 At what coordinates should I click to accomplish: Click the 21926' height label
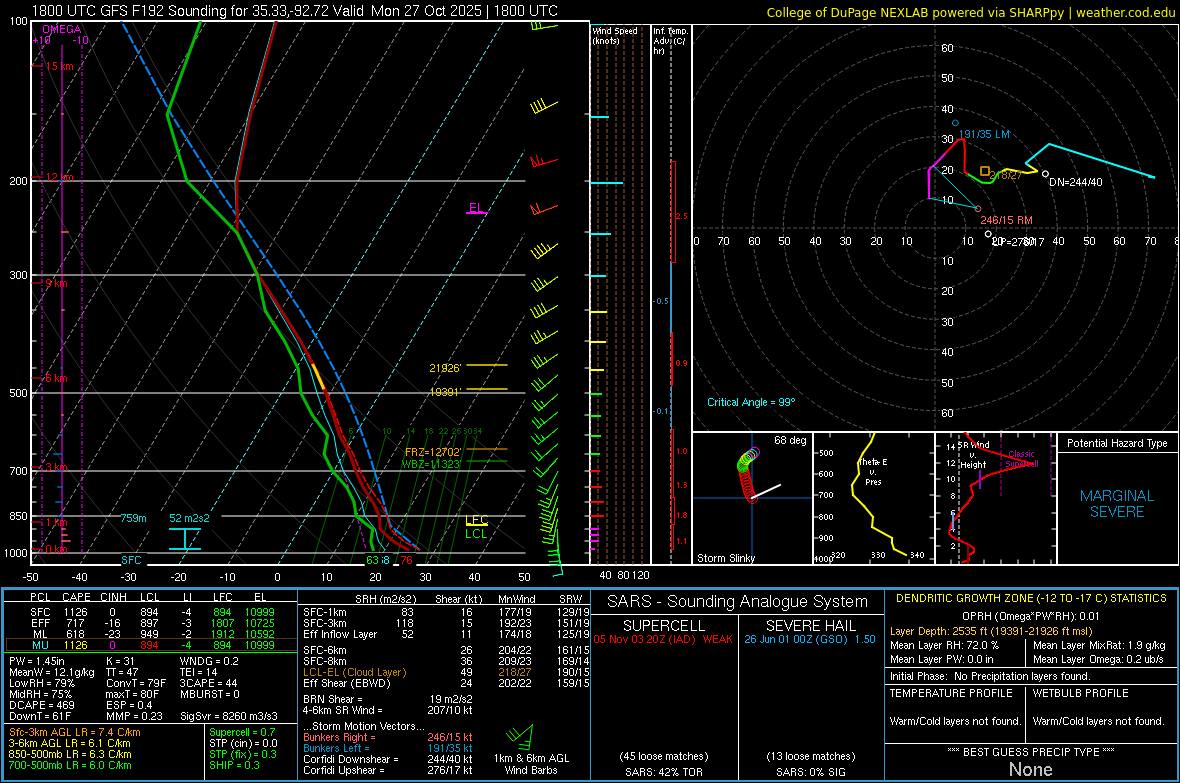tap(445, 368)
